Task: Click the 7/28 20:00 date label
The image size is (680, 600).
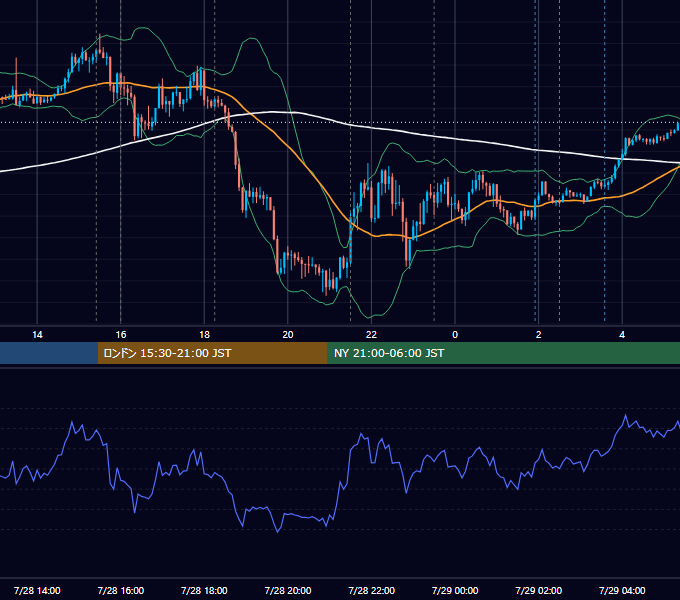Action: [288, 590]
